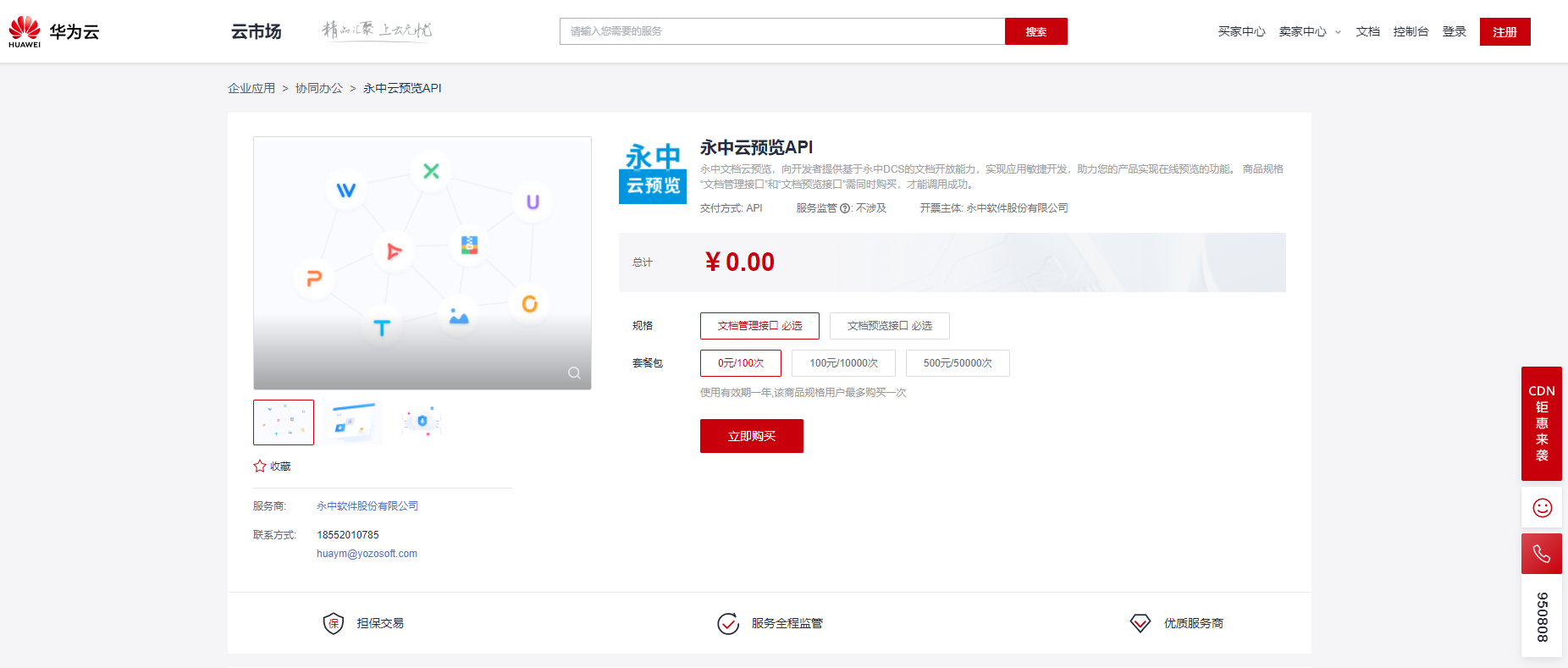Click the 服务全程监管 checkmark icon

(728, 624)
